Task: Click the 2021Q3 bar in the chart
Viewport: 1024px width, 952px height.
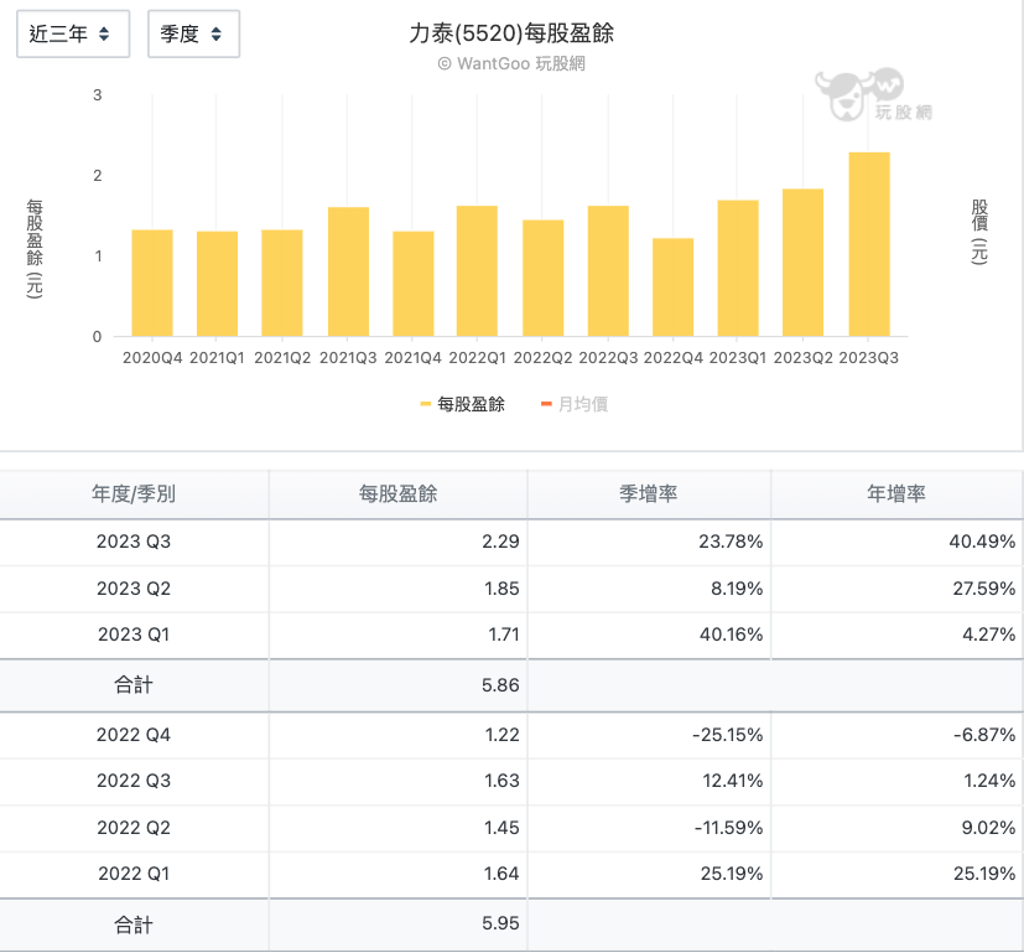Action: [348, 272]
